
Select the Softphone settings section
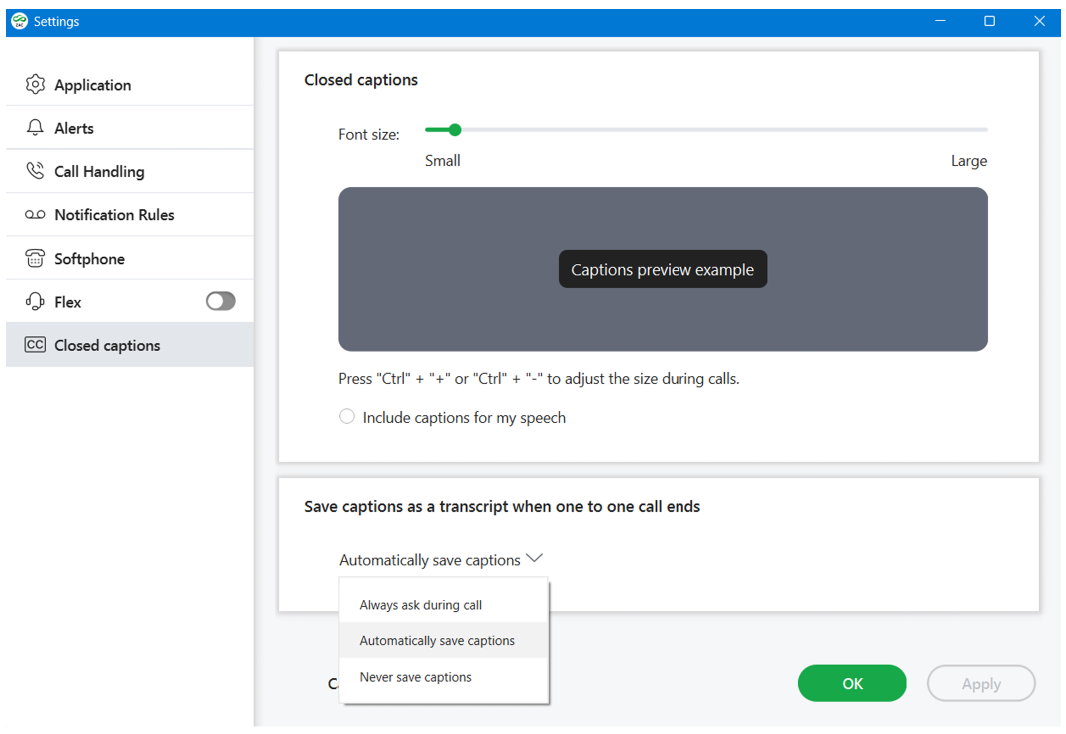click(x=130, y=258)
